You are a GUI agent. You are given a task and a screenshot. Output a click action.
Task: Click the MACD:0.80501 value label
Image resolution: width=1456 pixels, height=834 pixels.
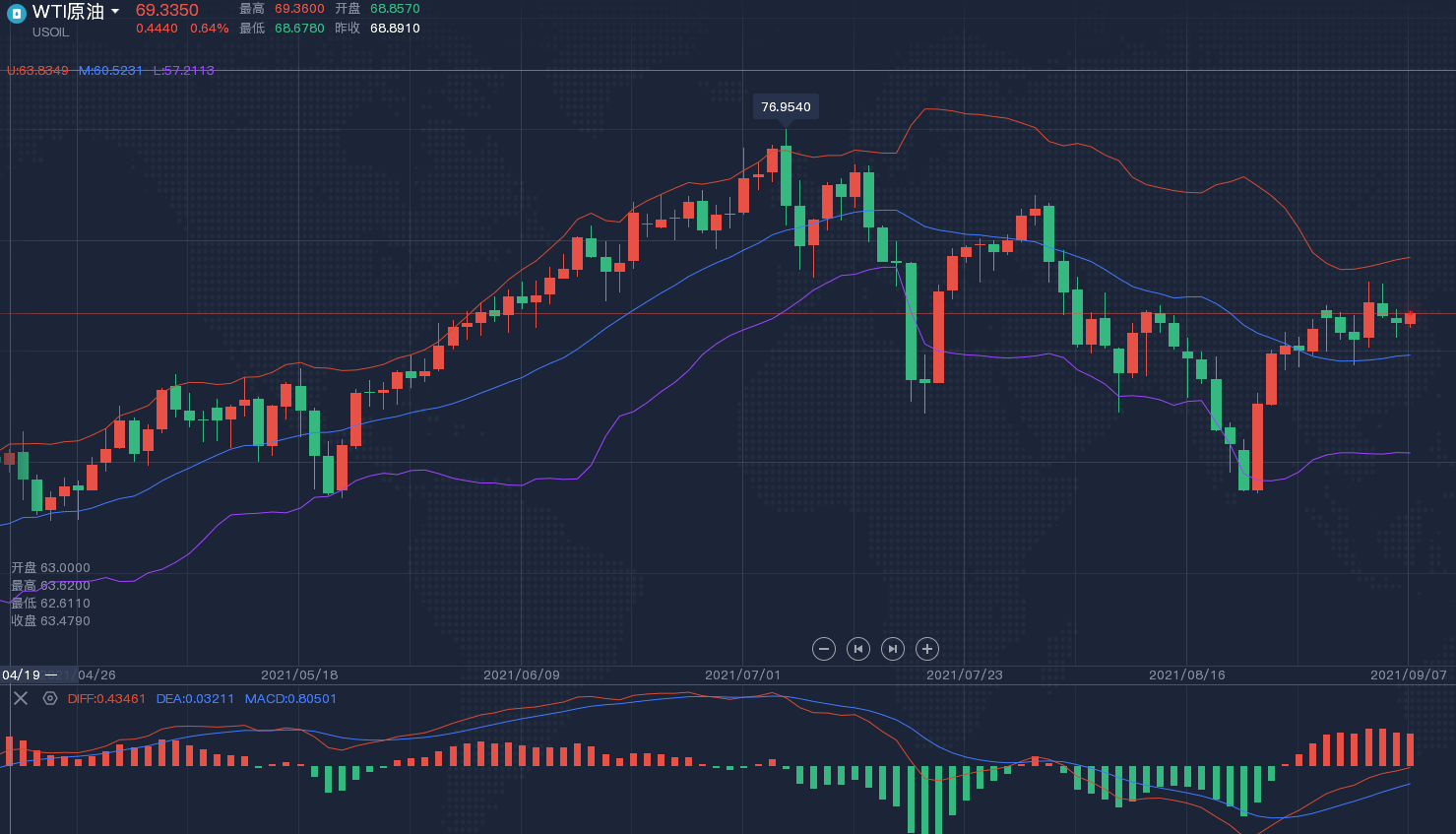[x=290, y=699]
